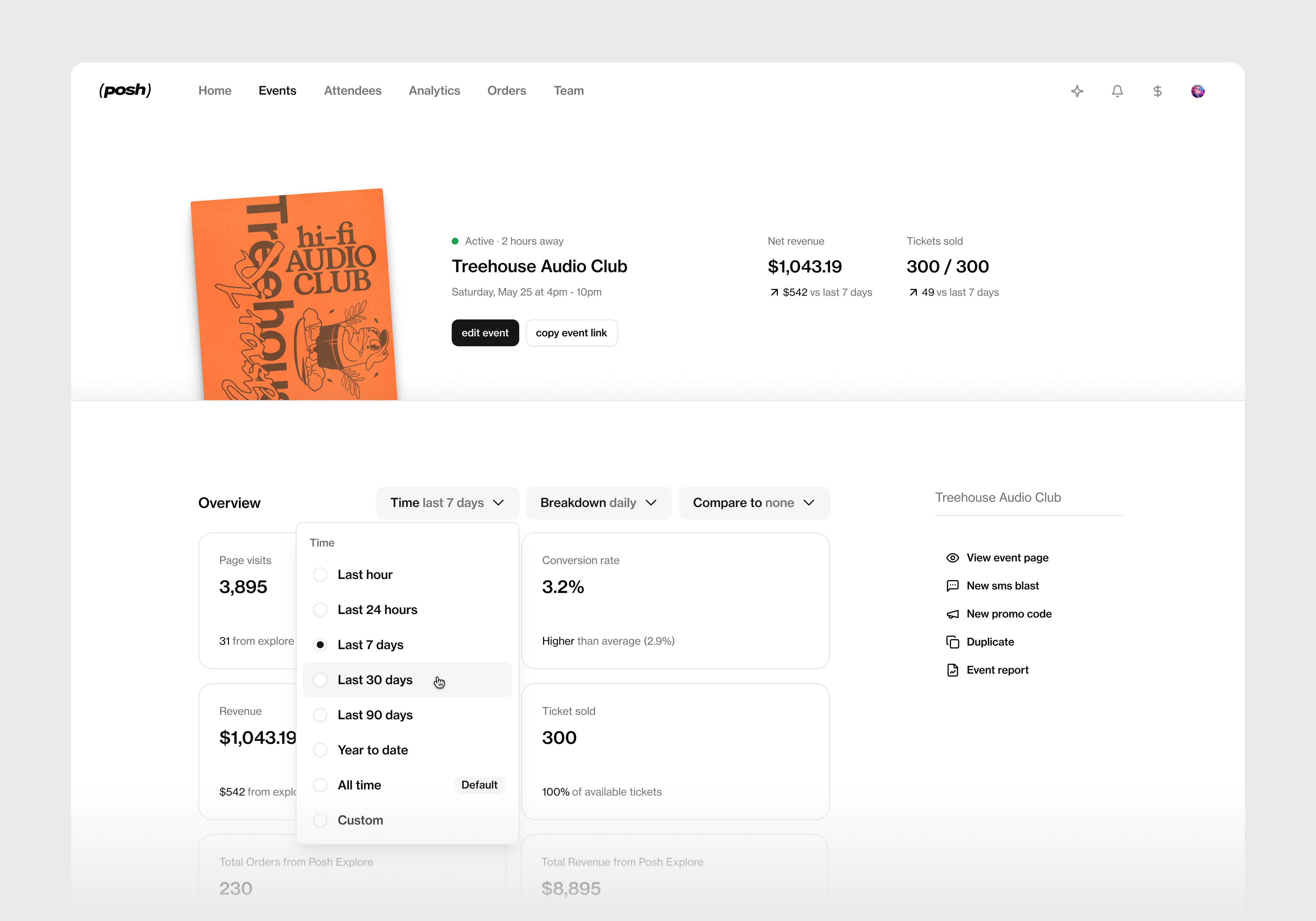Click the eye icon for View event page
The height and width of the screenshot is (921, 1316).
pyautogui.click(x=952, y=558)
